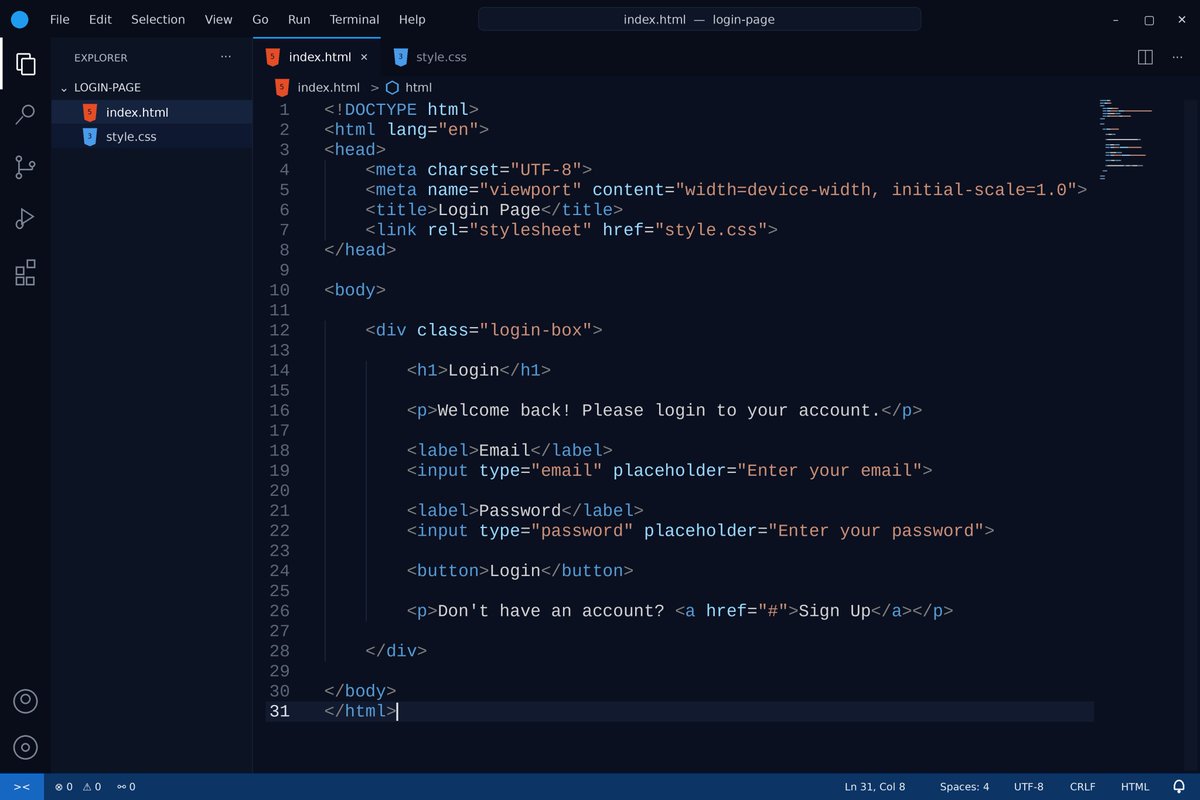Open the Run menu
This screenshot has width=1200, height=800.
pyautogui.click(x=299, y=19)
